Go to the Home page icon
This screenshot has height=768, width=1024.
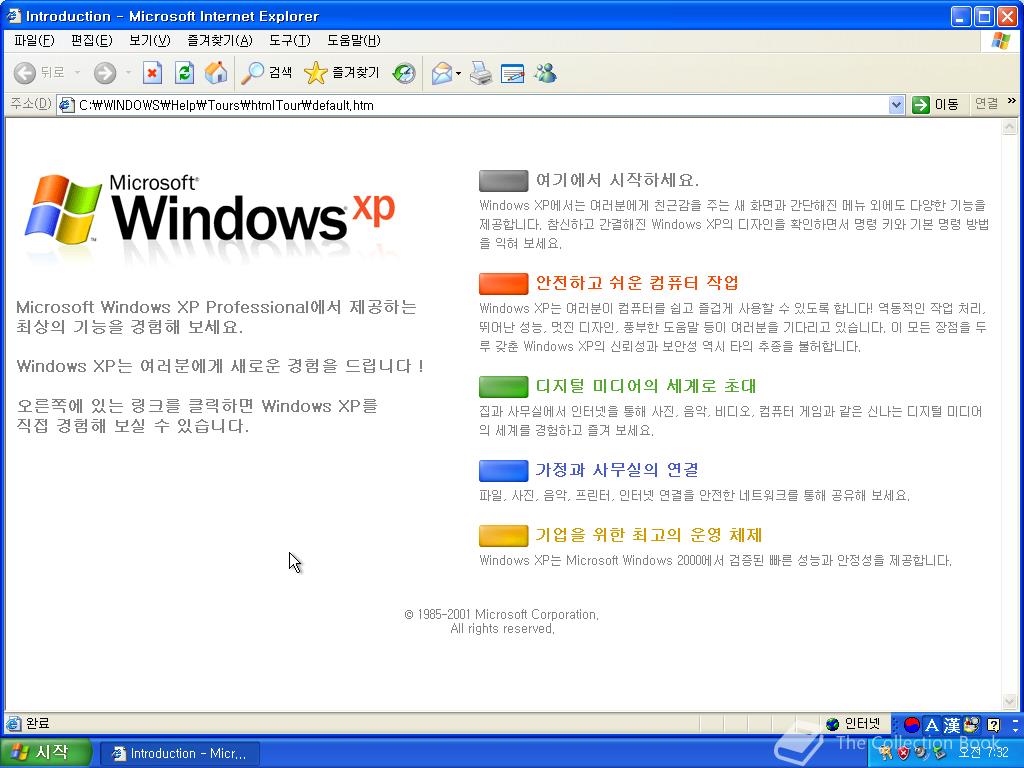216,72
